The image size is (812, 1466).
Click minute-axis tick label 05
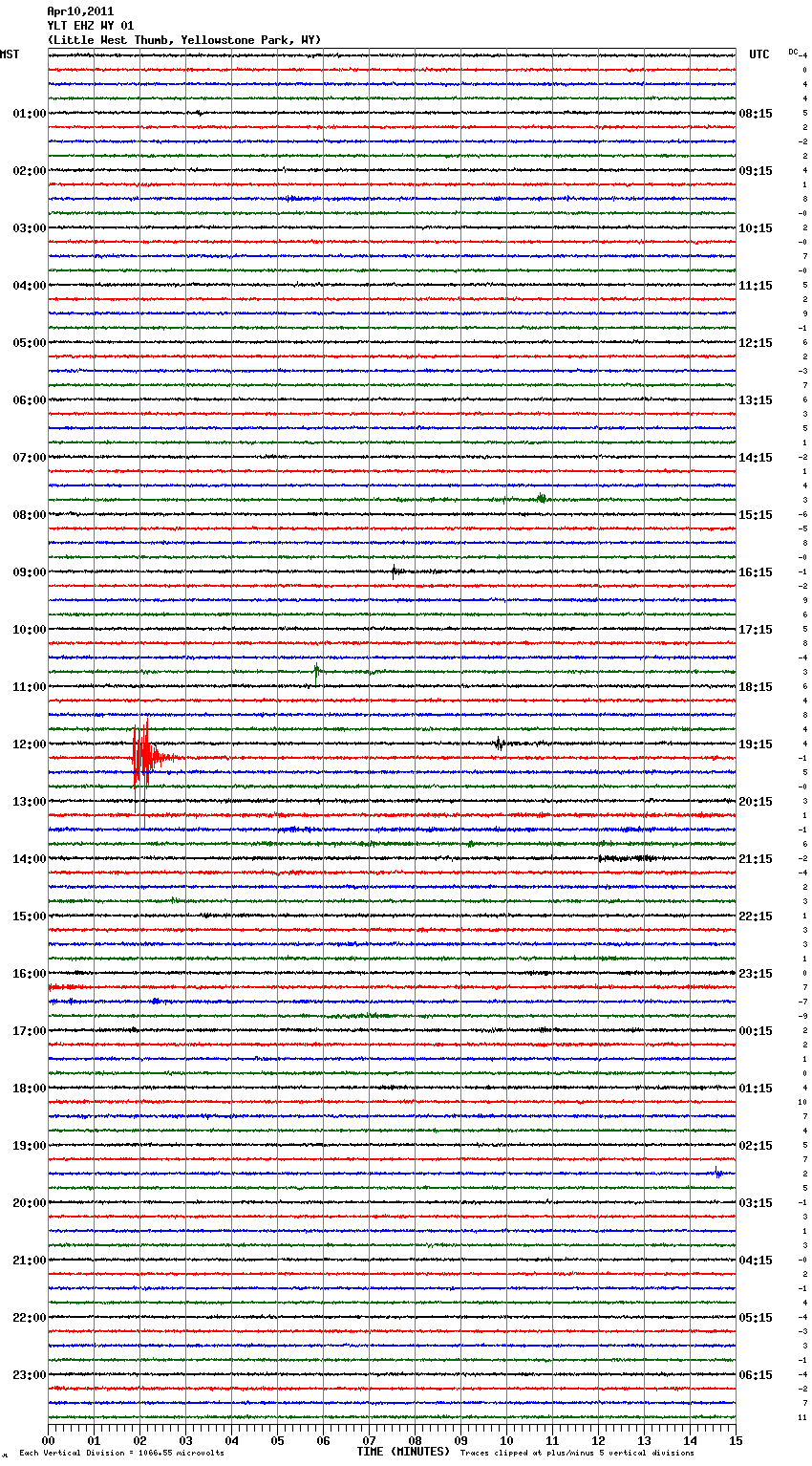(277, 1440)
